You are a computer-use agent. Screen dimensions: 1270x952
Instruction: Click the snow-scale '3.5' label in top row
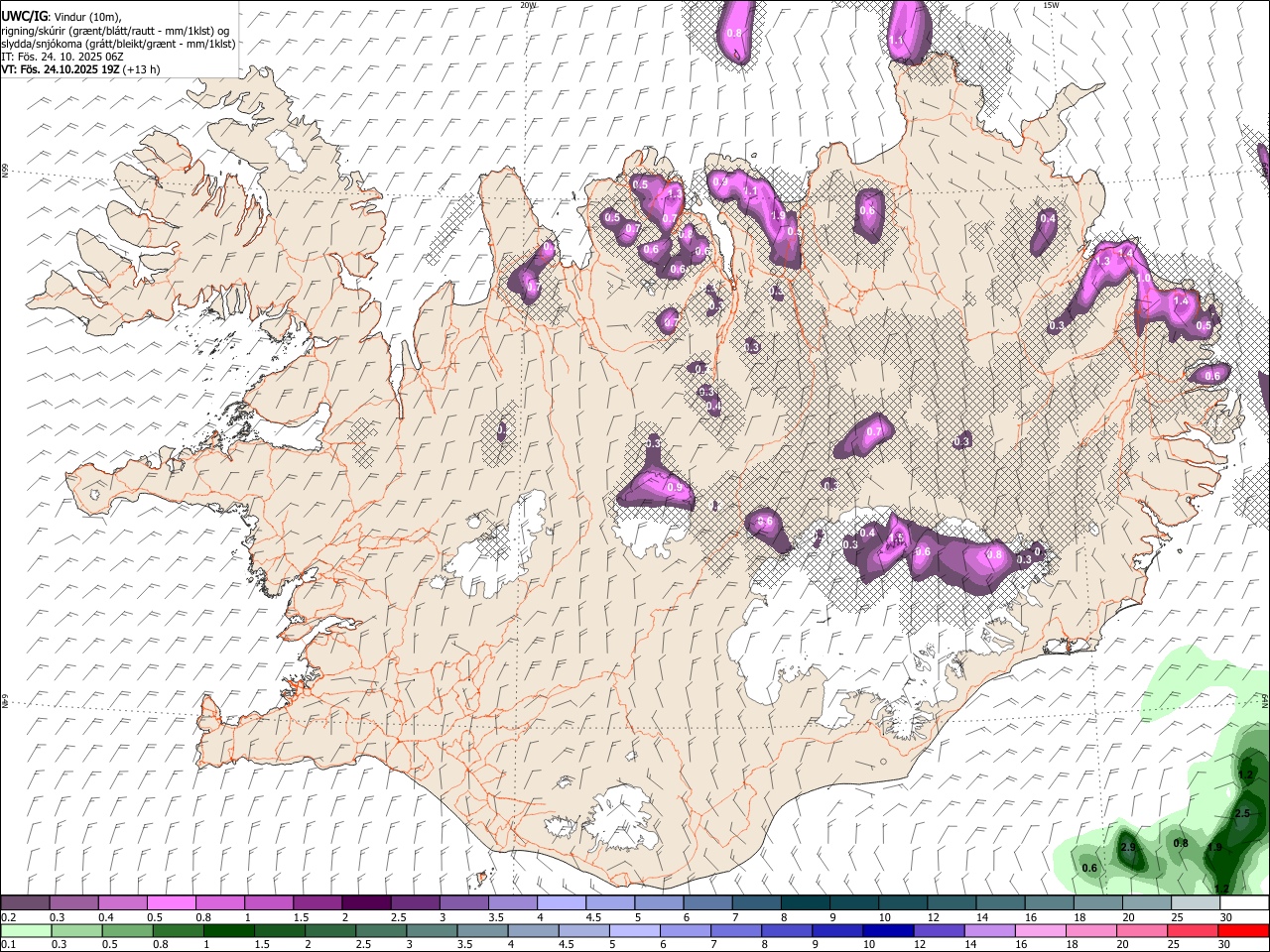pos(496,917)
